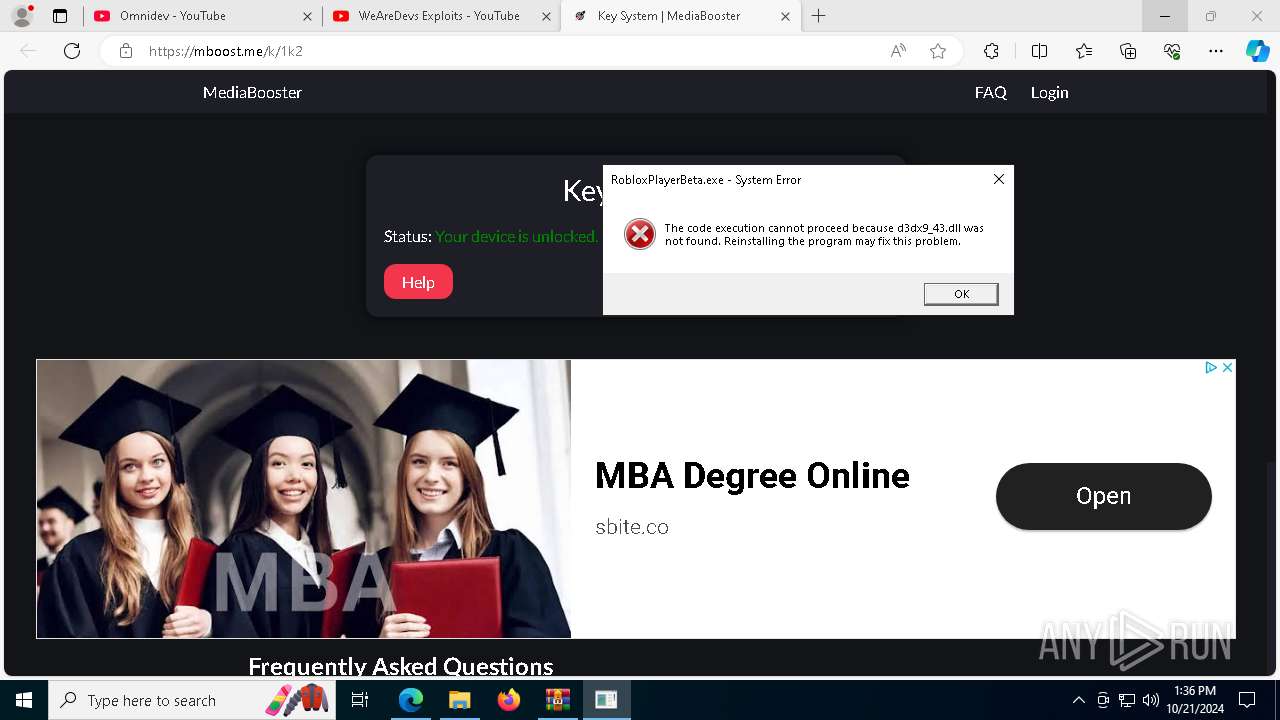Click the green "Your device is unlocked." status text
The height and width of the screenshot is (720, 1280).
click(516, 237)
